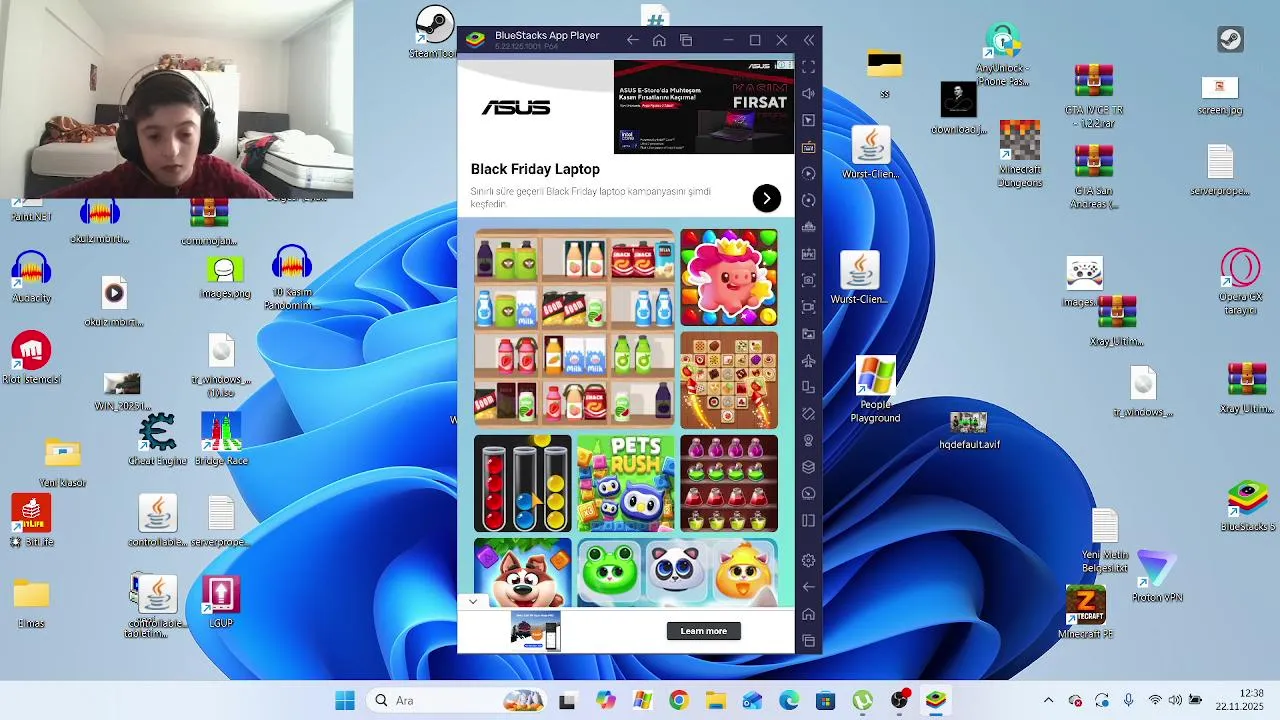Open BlueStacks settings gear icon

click(808, 561)
